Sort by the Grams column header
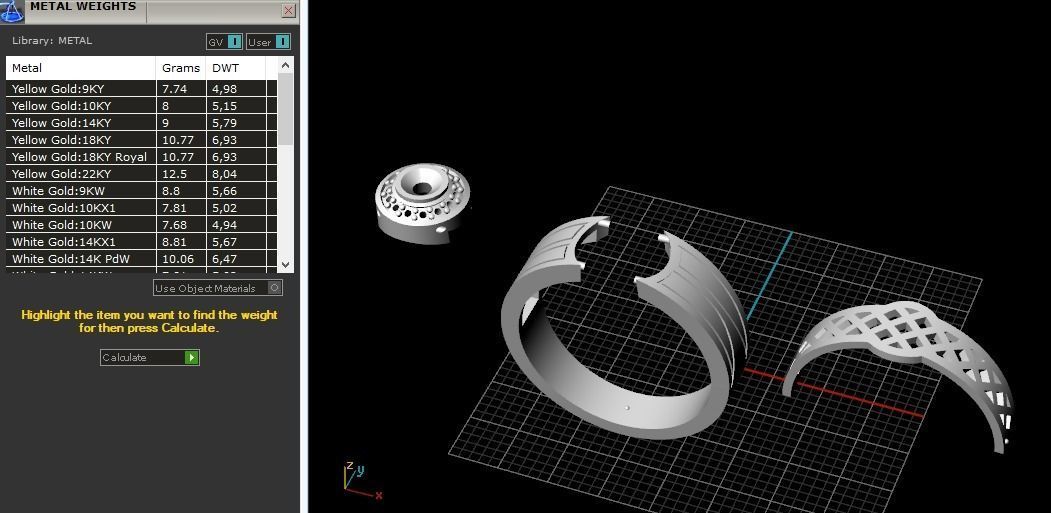 [182, 68]
